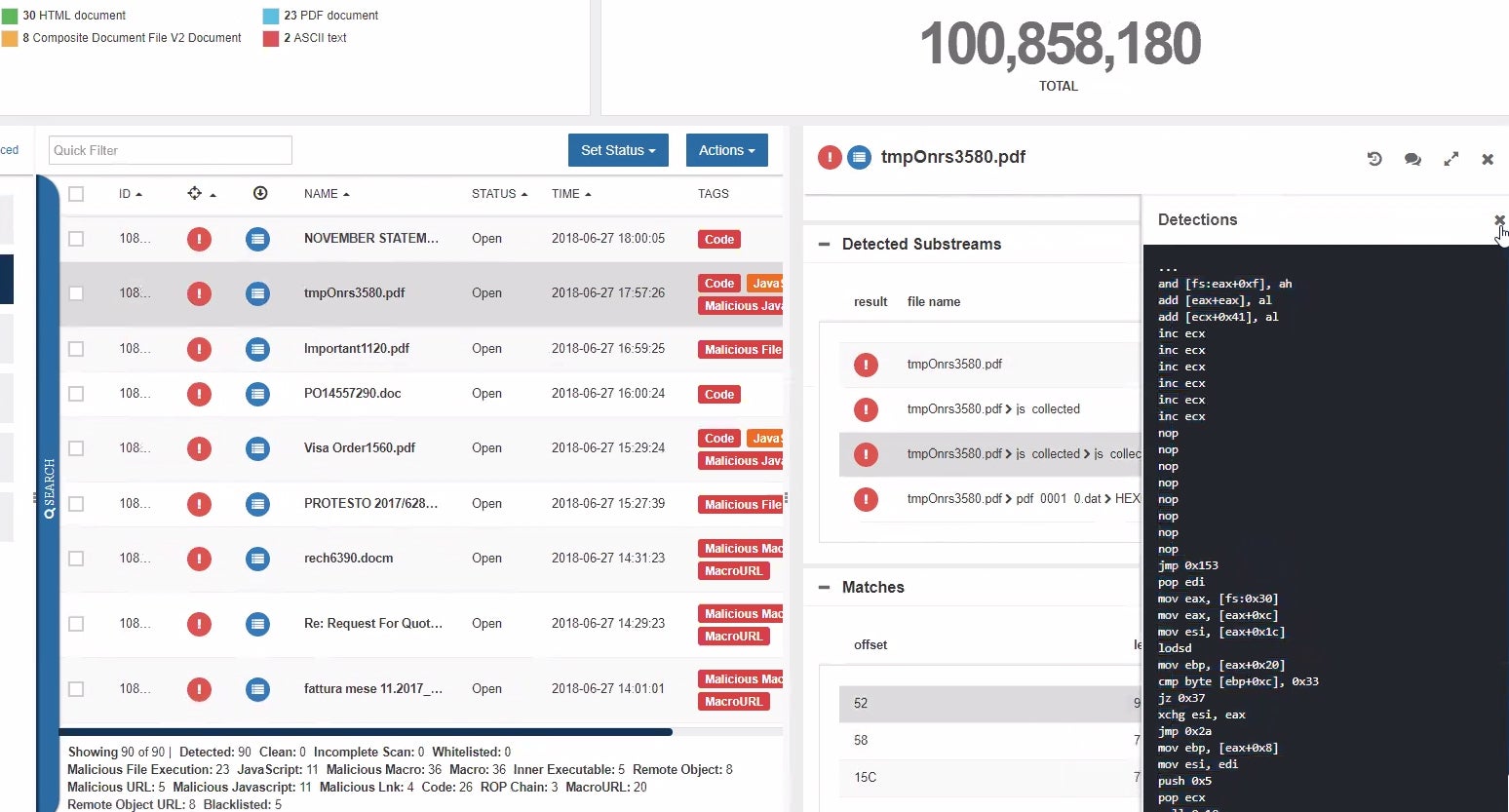Click blue document icon for rech6390.docm row
The width and height of the screenshot is (1509, 812).
(x=257, y=559)
